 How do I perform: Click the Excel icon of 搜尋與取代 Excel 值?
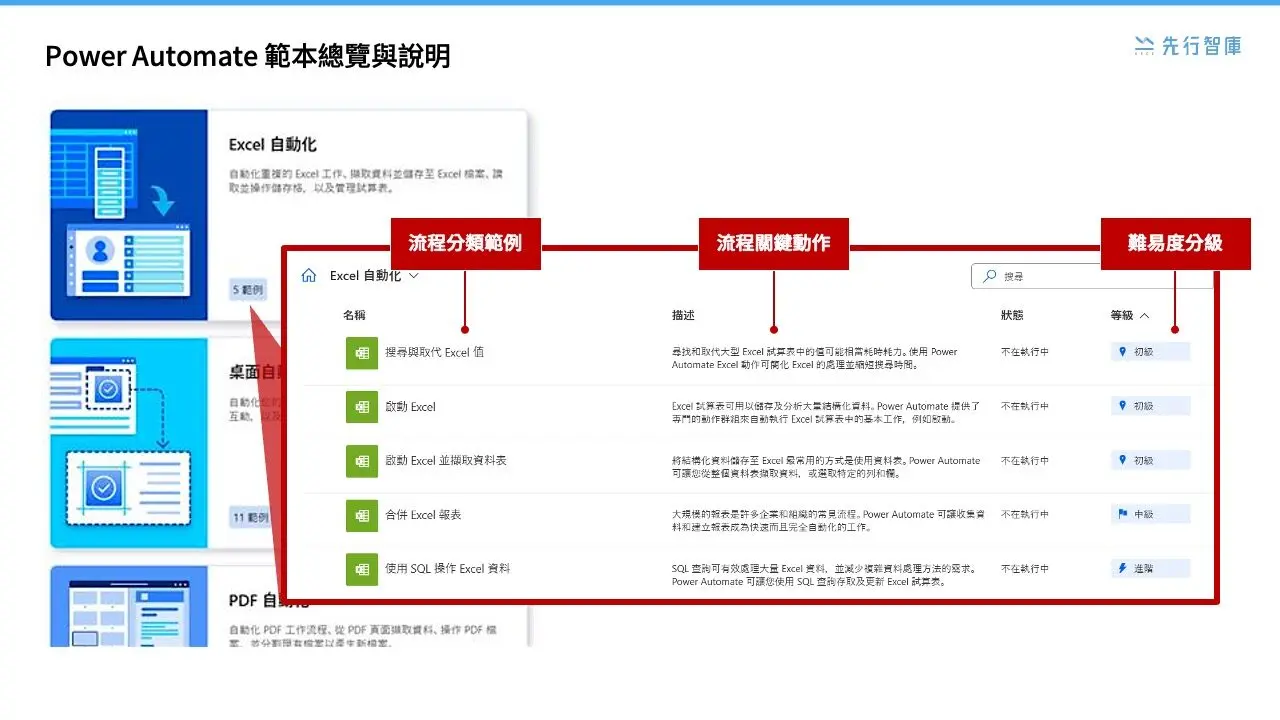(x=361, y=353)
